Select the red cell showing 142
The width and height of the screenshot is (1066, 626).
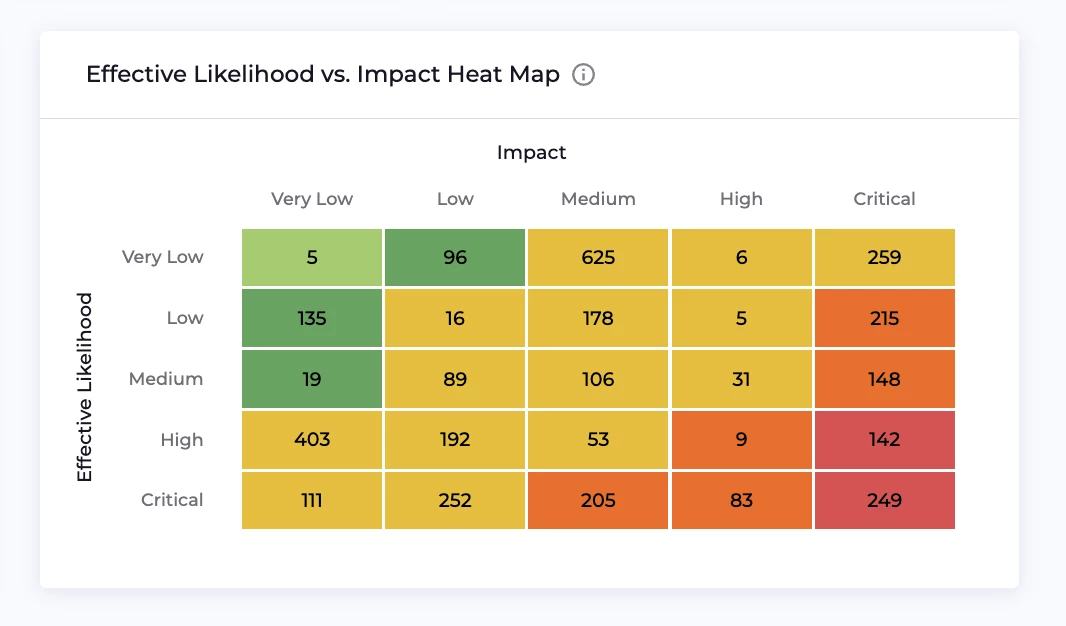(884, 440)
